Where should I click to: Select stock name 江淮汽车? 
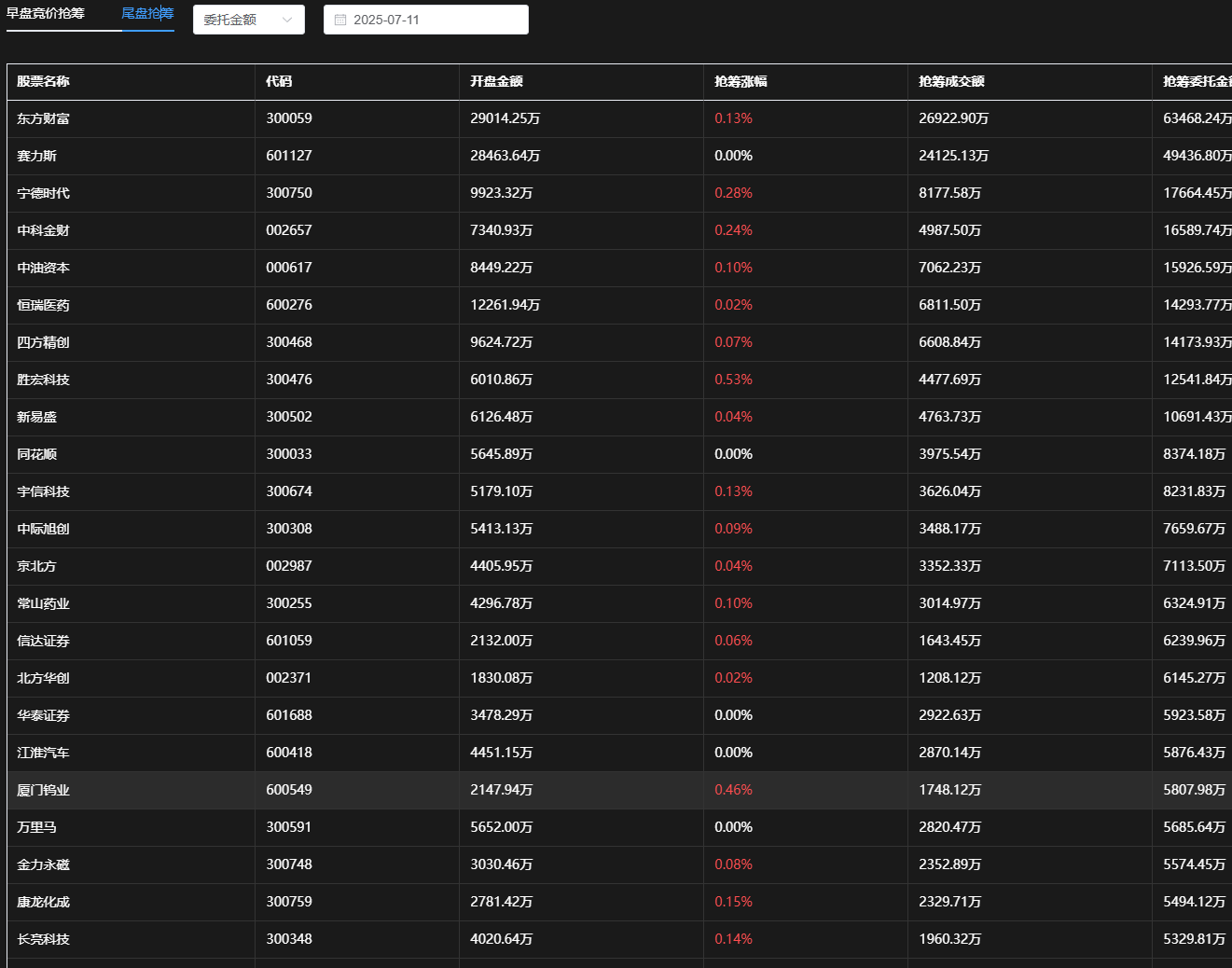[x=44, y=754]
